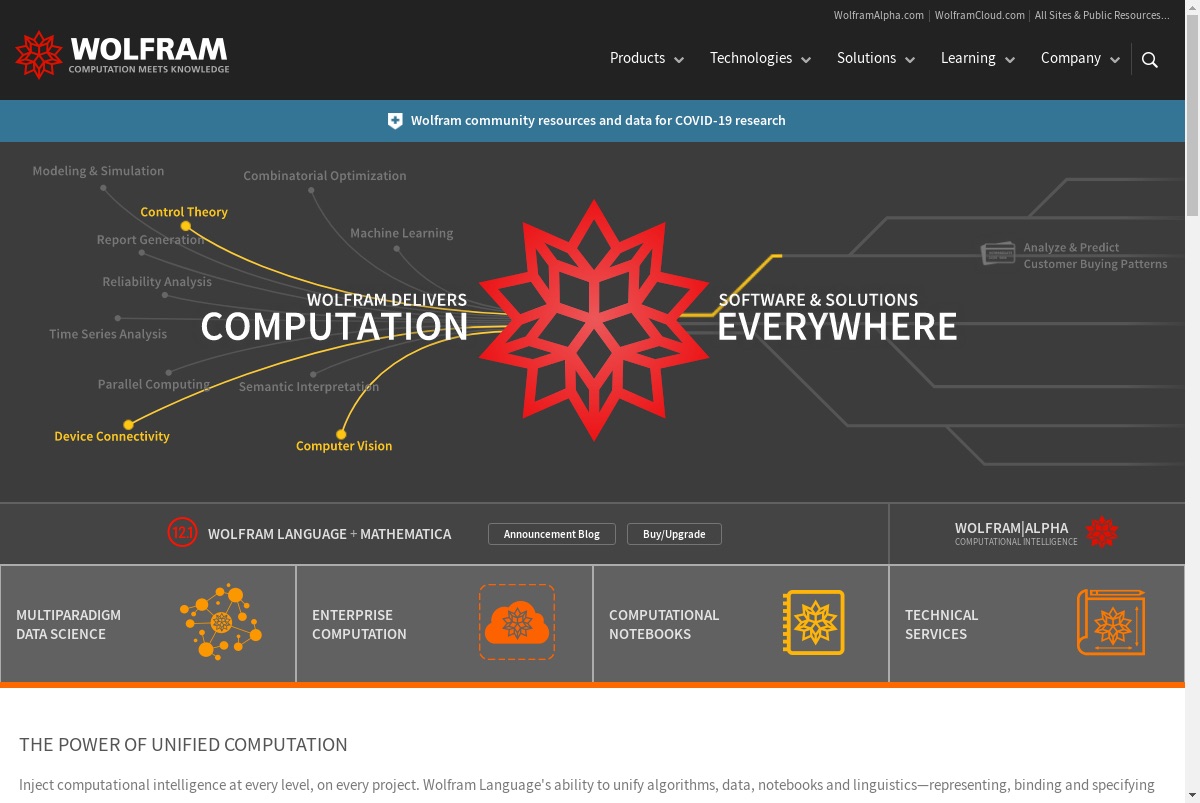Click the Multiparadigm Data Science network icon

(221, 621)
